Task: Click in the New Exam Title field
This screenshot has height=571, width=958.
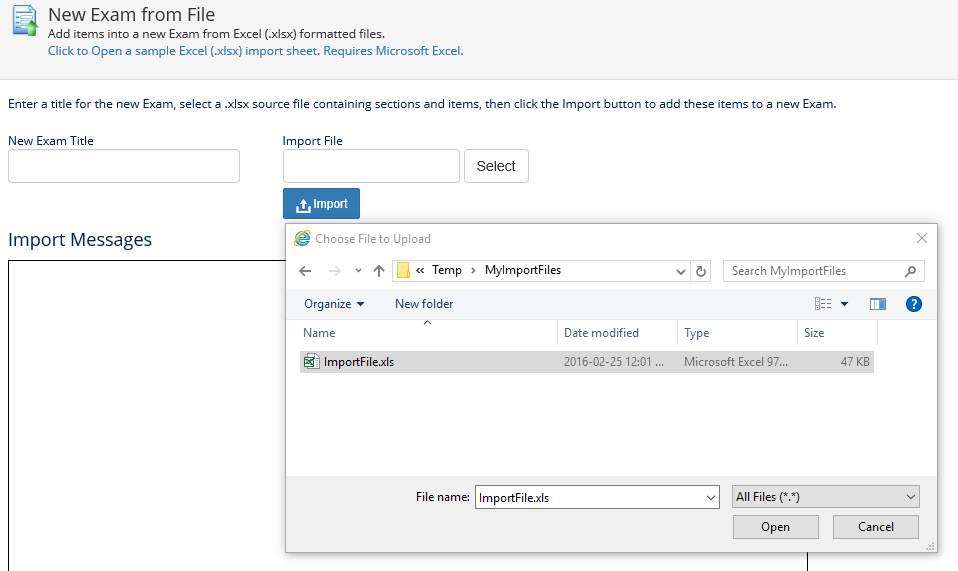Action: pos(124,166)
